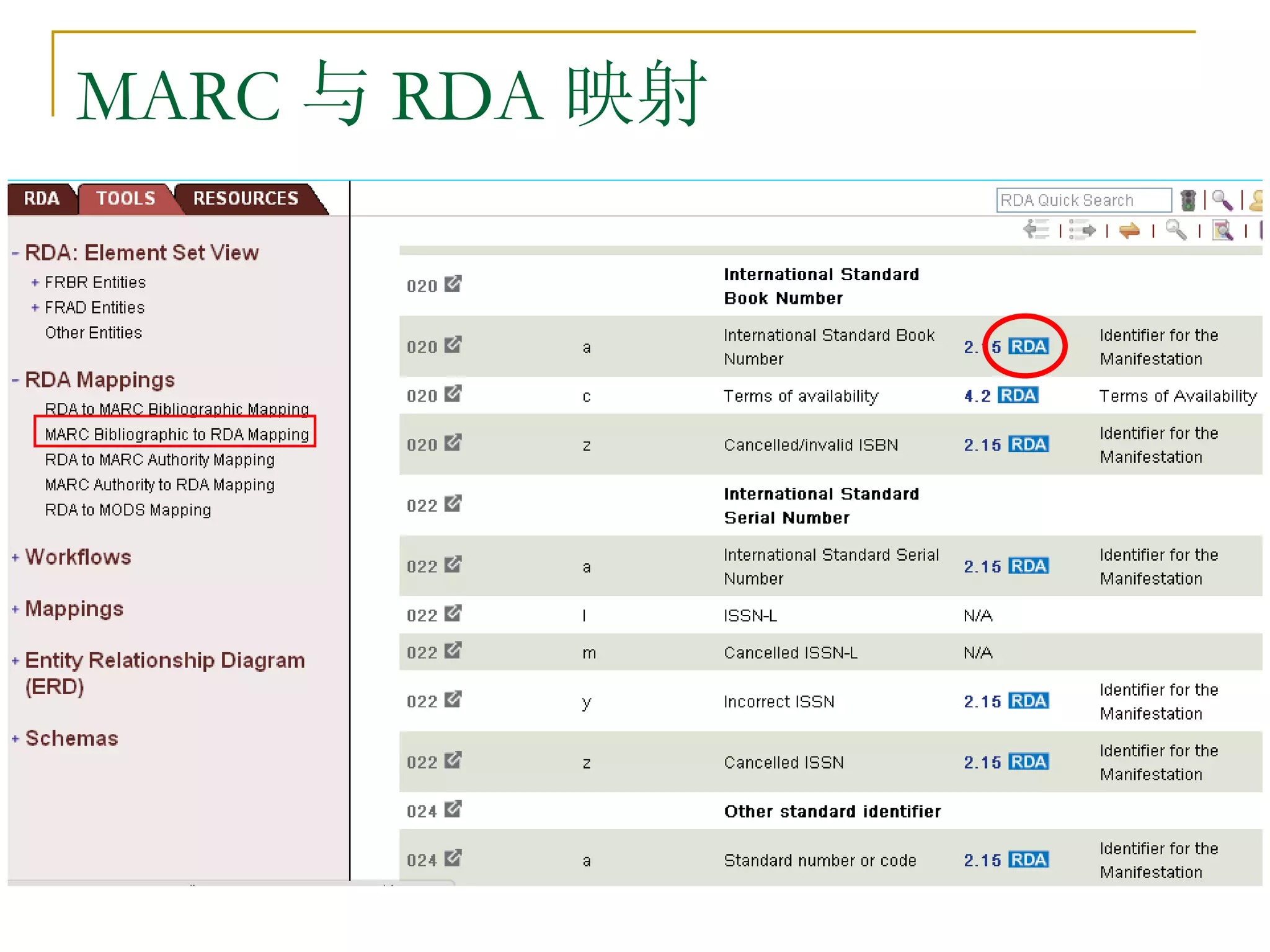Click the orange double-arrow sync icon

[x=1129, y=231]
